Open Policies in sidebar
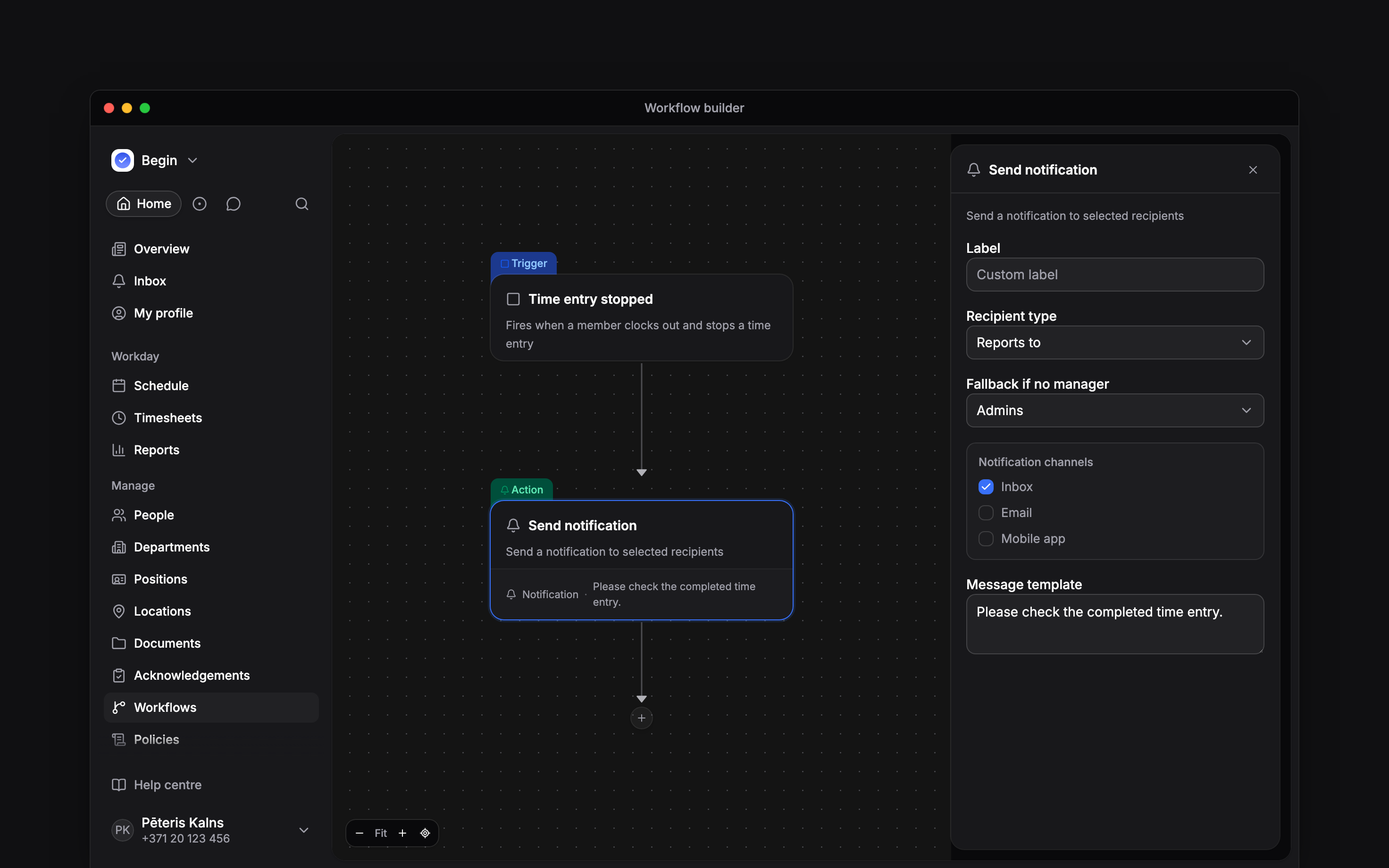 (211, 739)
